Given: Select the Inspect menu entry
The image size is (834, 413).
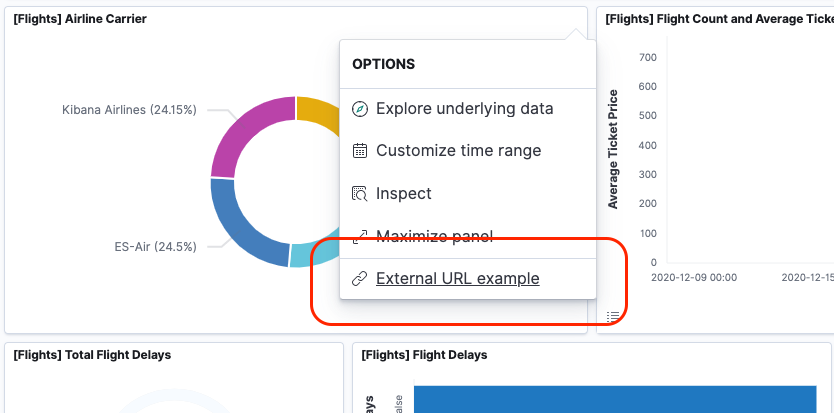Looking at the screenshot, I should point(403,194).
